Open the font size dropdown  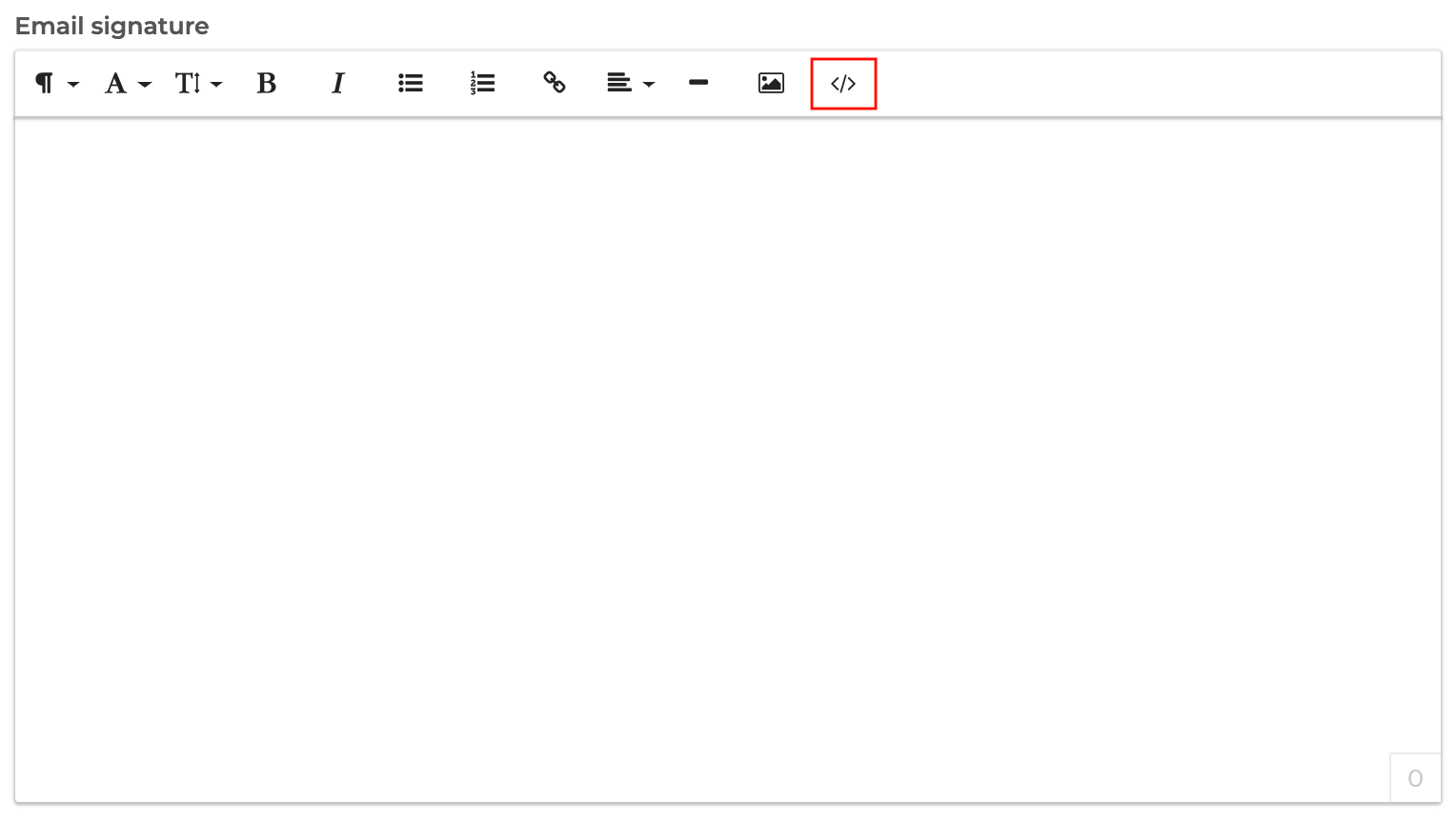(x=198, y=84)
